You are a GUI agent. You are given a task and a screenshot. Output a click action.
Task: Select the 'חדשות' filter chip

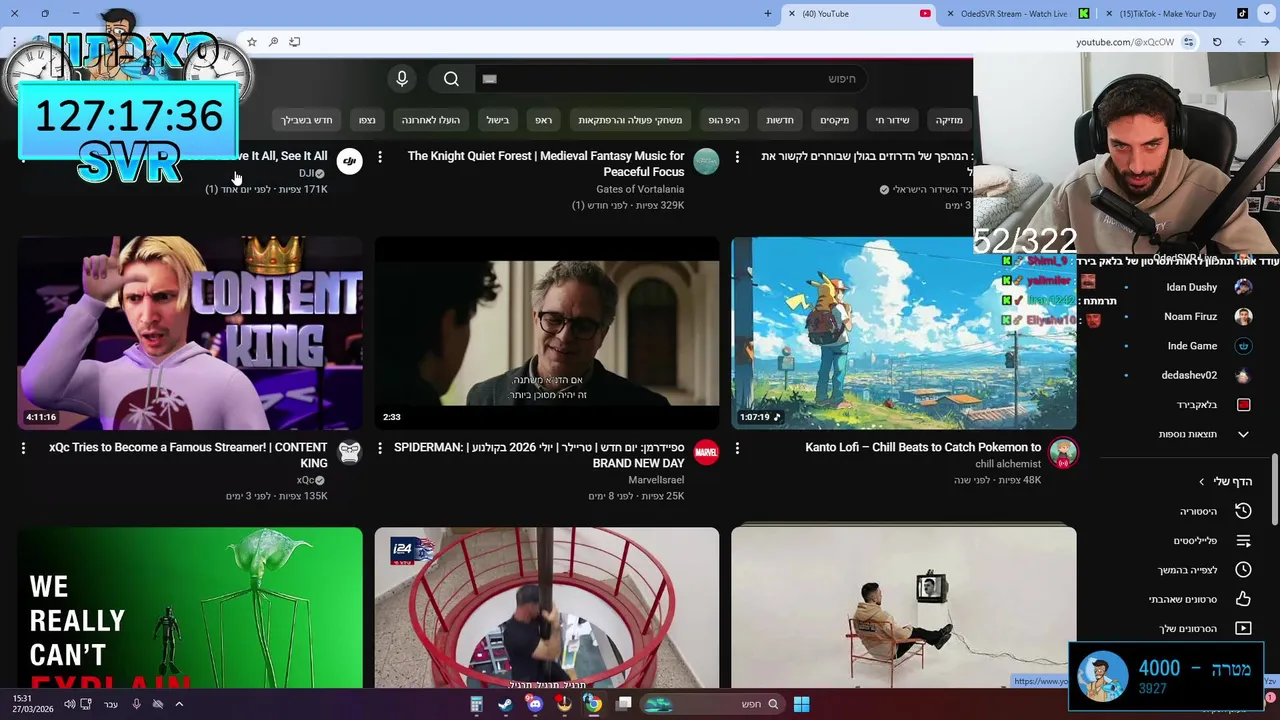780,120
